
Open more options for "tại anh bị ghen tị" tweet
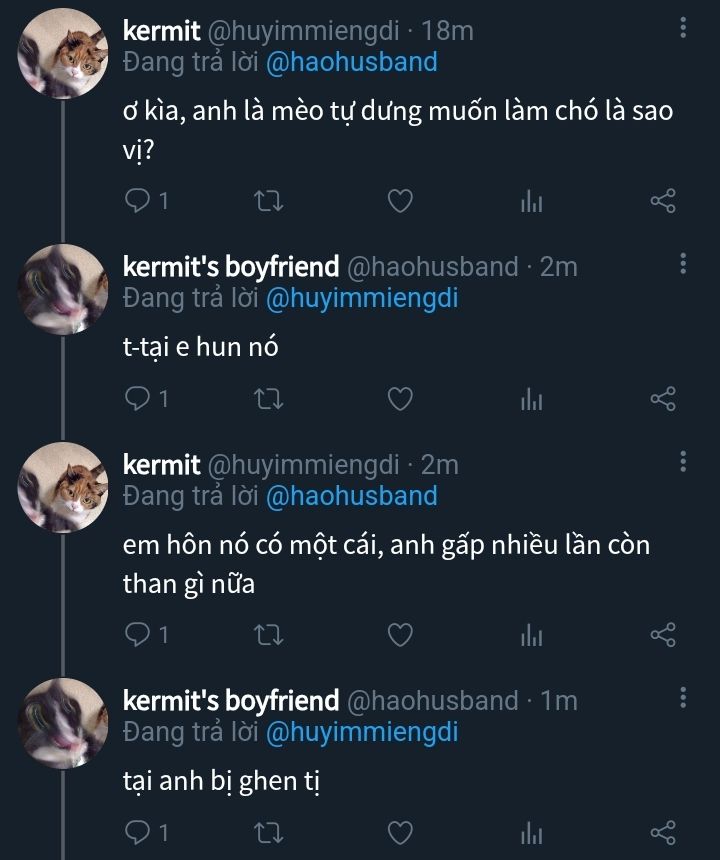[683, 697]
